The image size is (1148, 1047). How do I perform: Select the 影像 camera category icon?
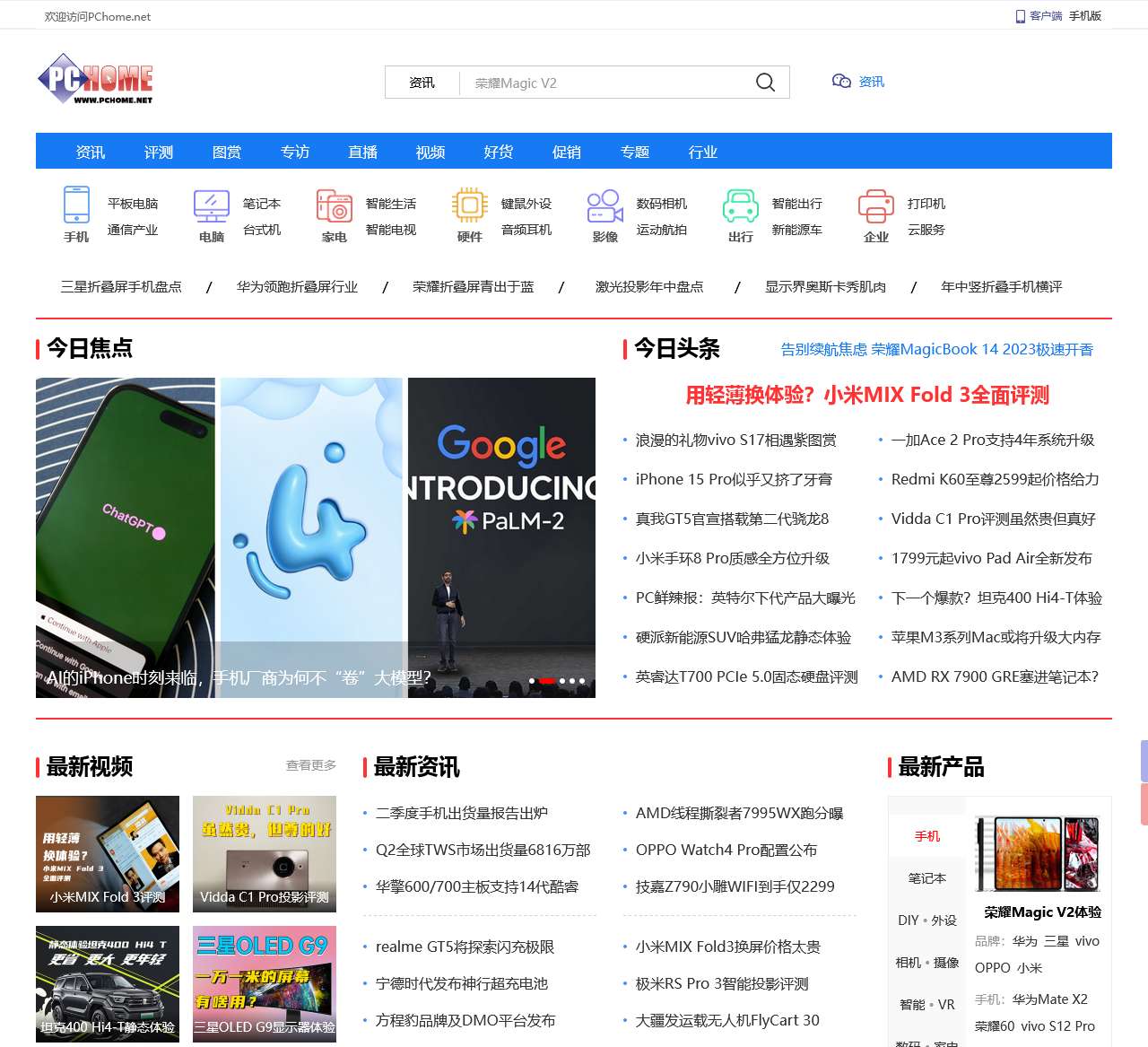[605, 205]
